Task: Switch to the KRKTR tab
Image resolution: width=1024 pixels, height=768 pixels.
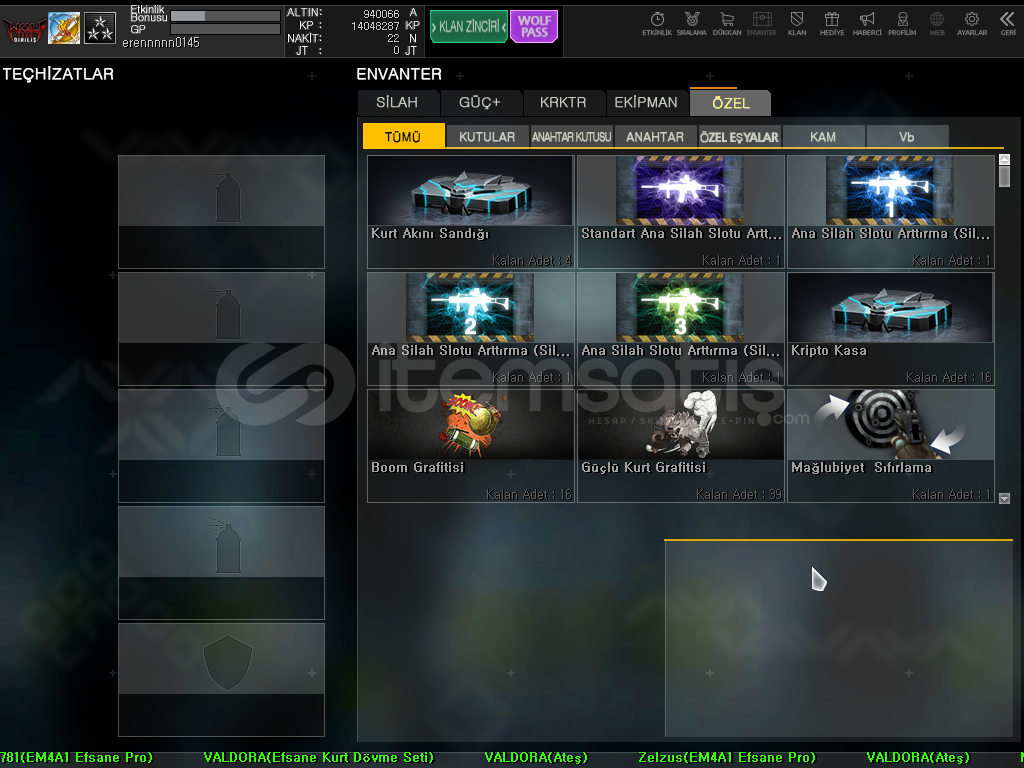Action: 563,103
